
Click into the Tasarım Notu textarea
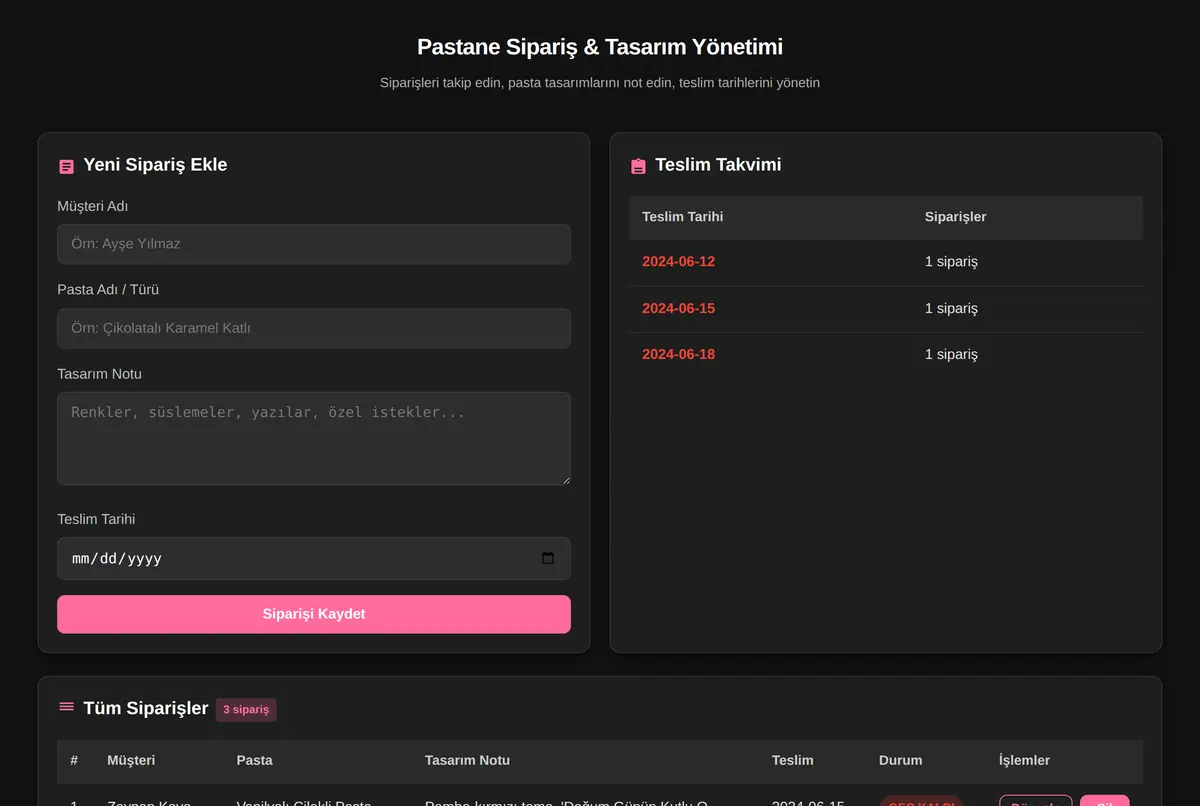314,438
